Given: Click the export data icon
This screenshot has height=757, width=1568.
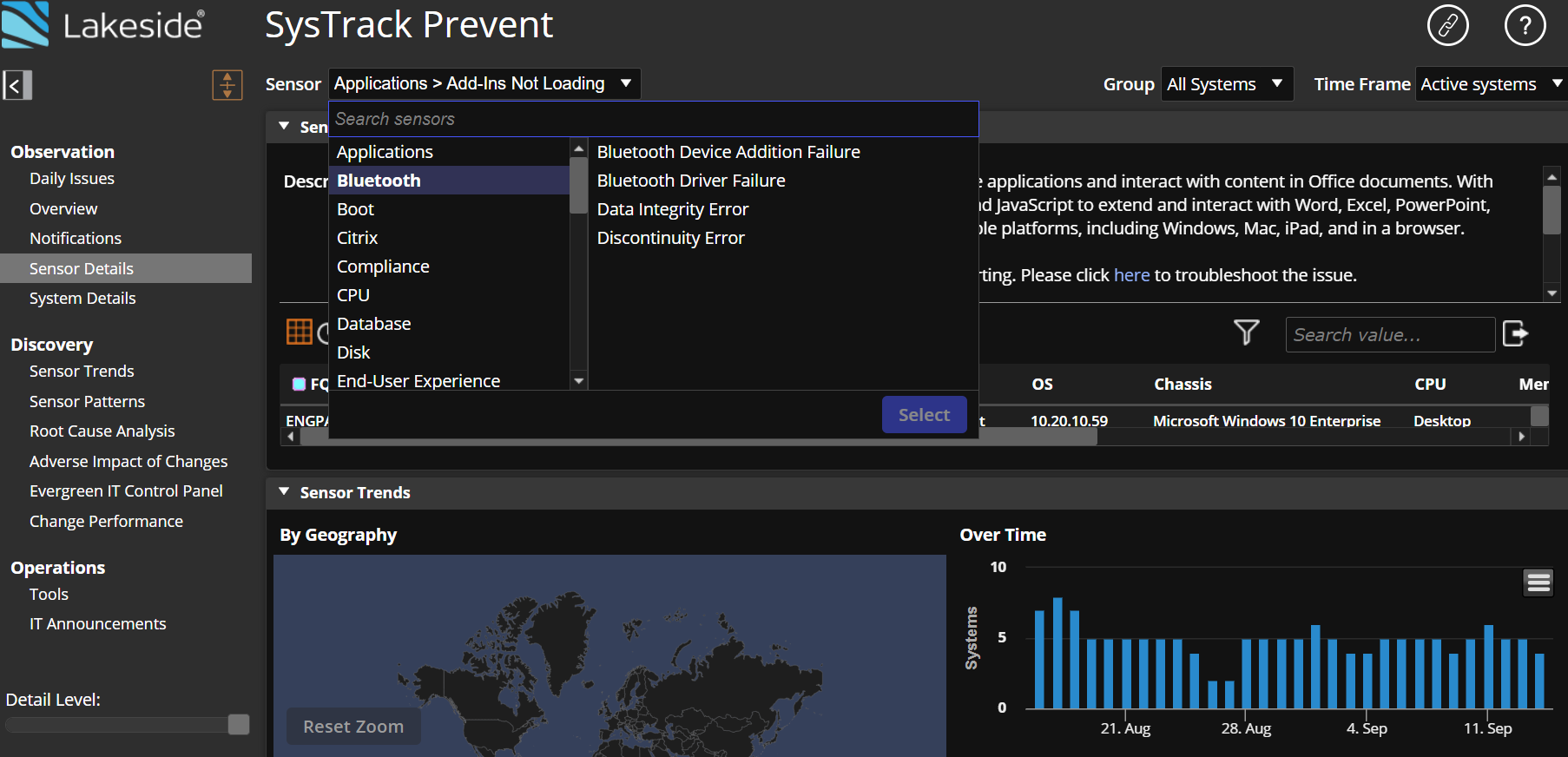Looking at the screenshot, I should click(1515, 333).
